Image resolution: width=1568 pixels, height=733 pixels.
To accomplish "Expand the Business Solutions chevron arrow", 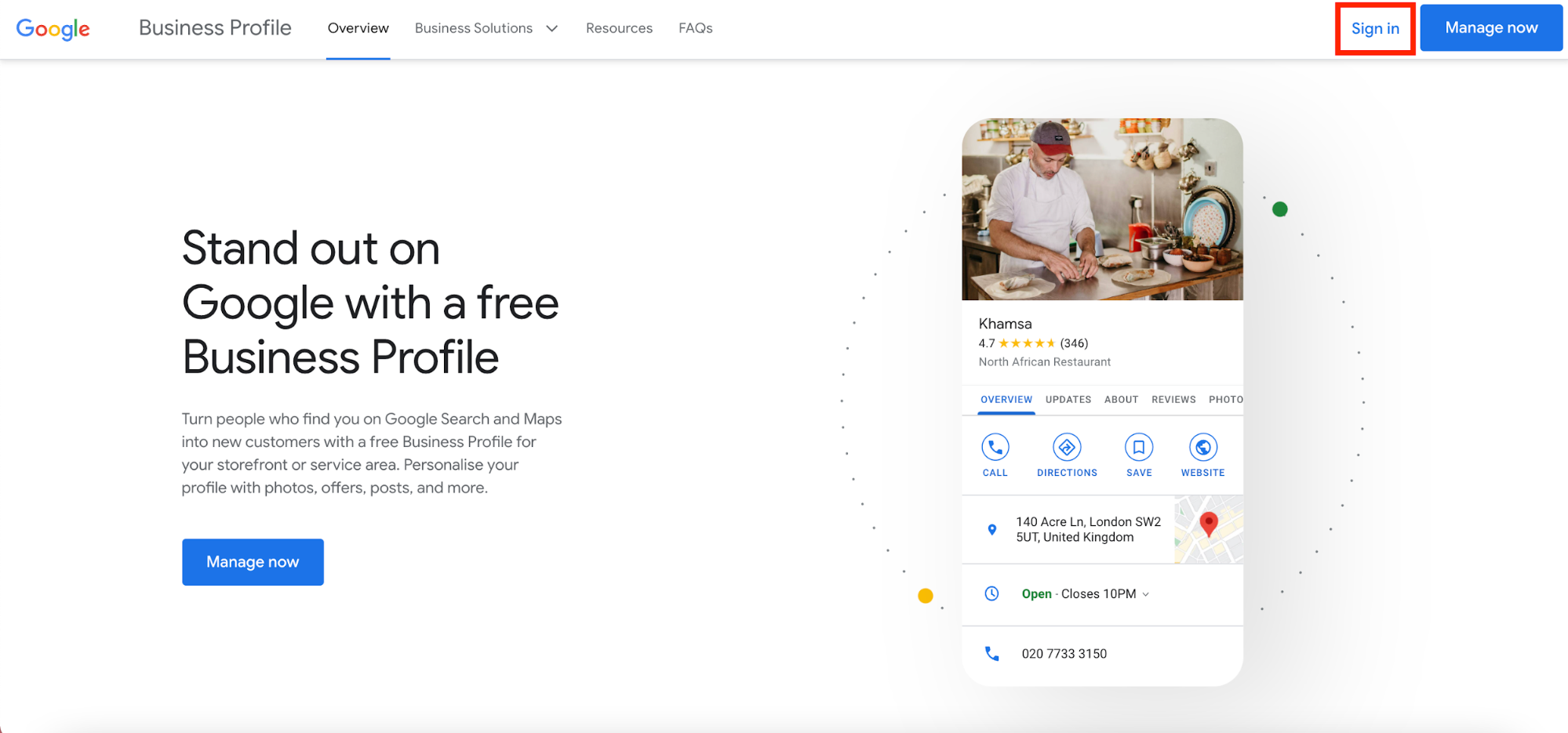I will (552, 28).
